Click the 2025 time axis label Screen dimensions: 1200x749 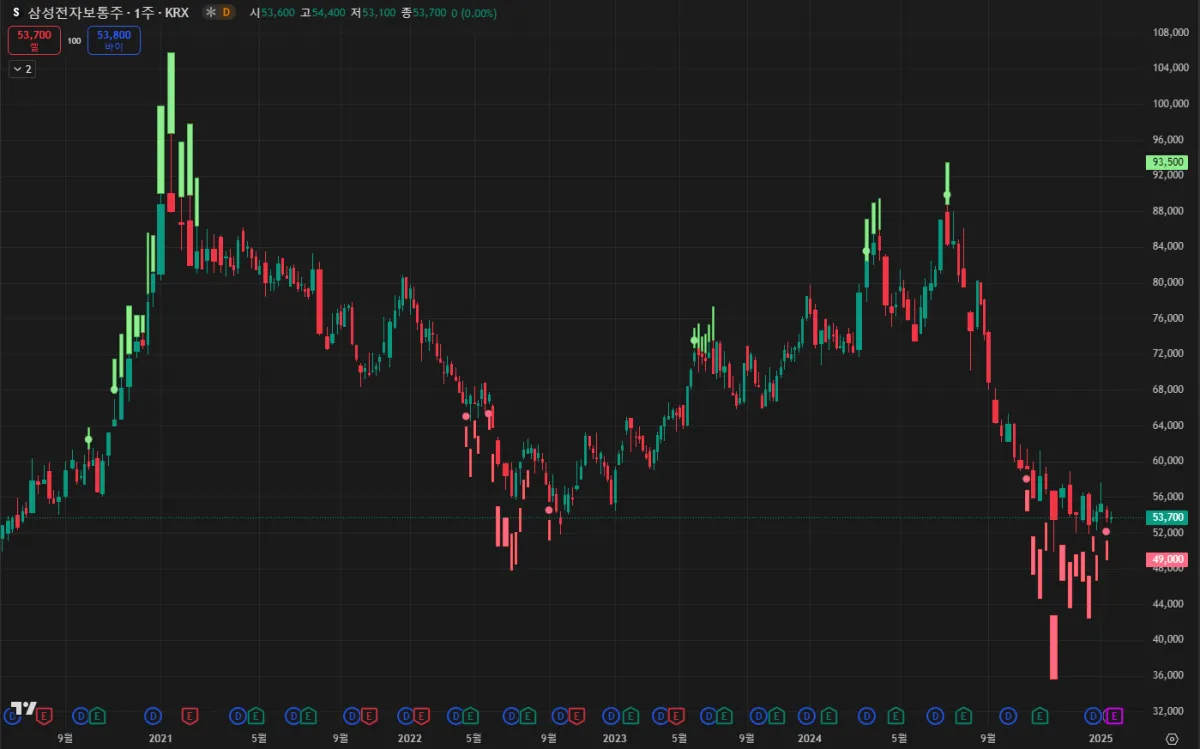1100,738
